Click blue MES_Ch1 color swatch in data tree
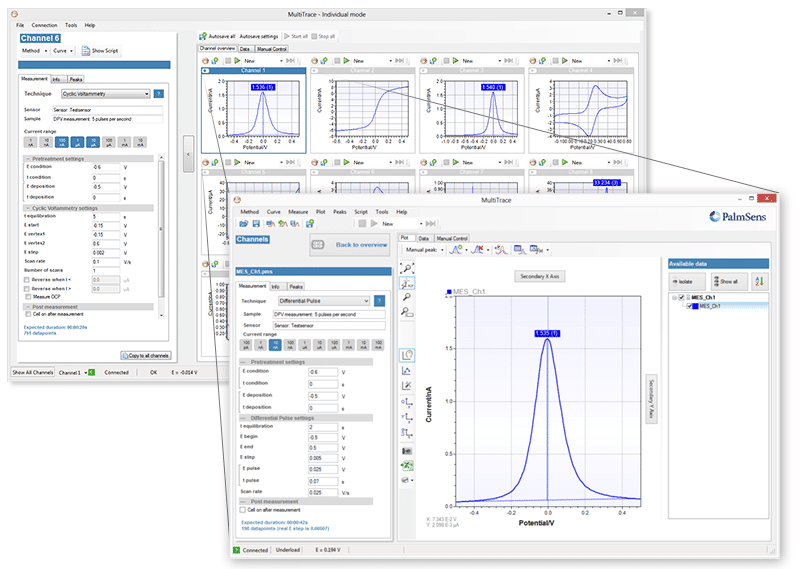Screen dimensions: 800x569 pos(695,306)
